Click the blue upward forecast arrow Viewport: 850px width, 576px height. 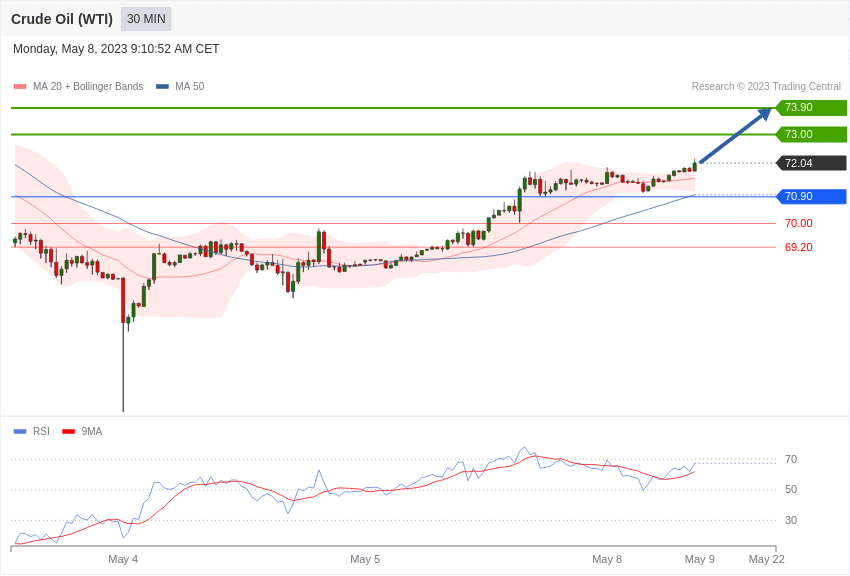coord(735,136)
